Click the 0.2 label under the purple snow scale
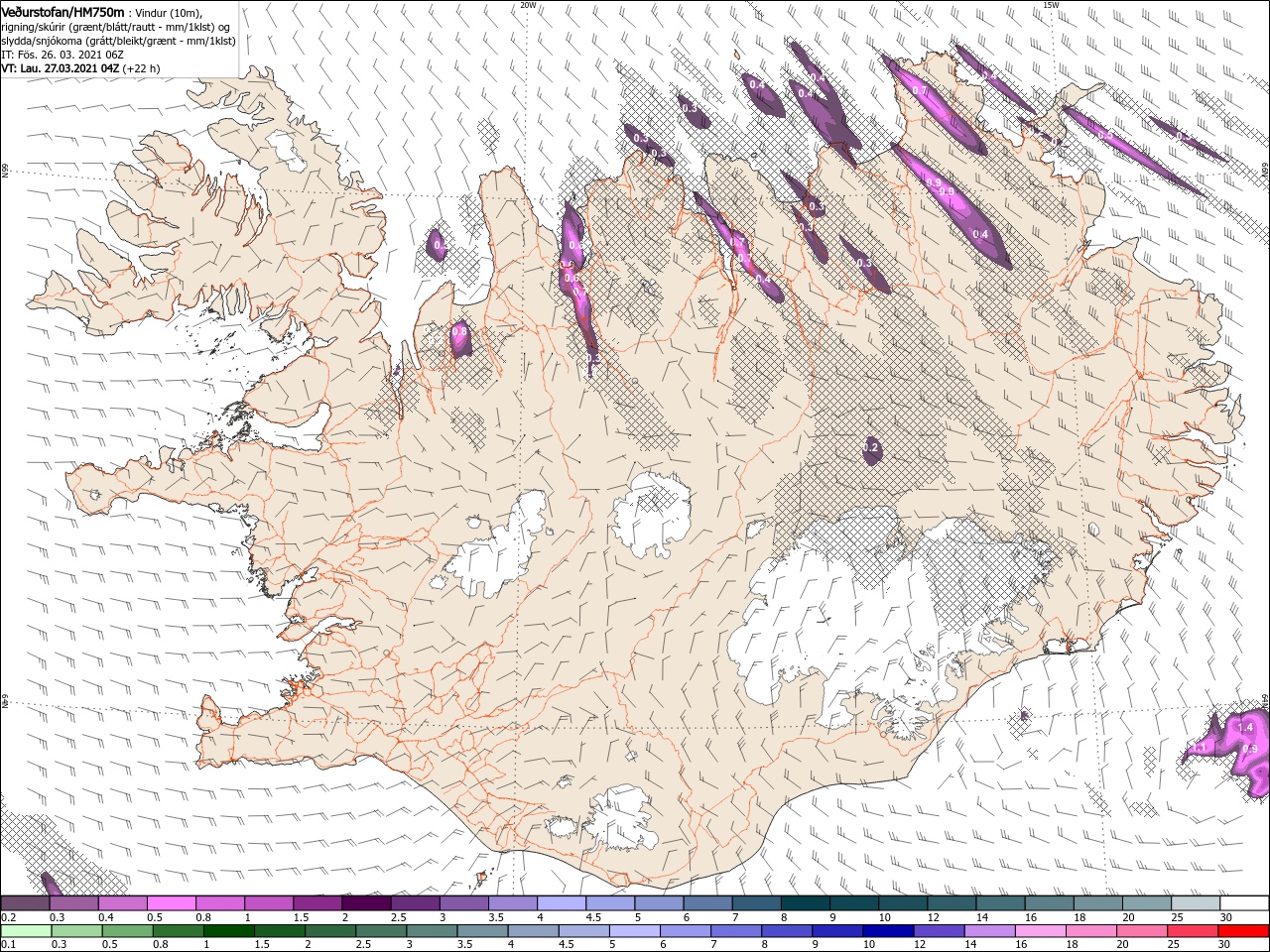This screenshot has height=952, width=1270. tap(9, 917)
